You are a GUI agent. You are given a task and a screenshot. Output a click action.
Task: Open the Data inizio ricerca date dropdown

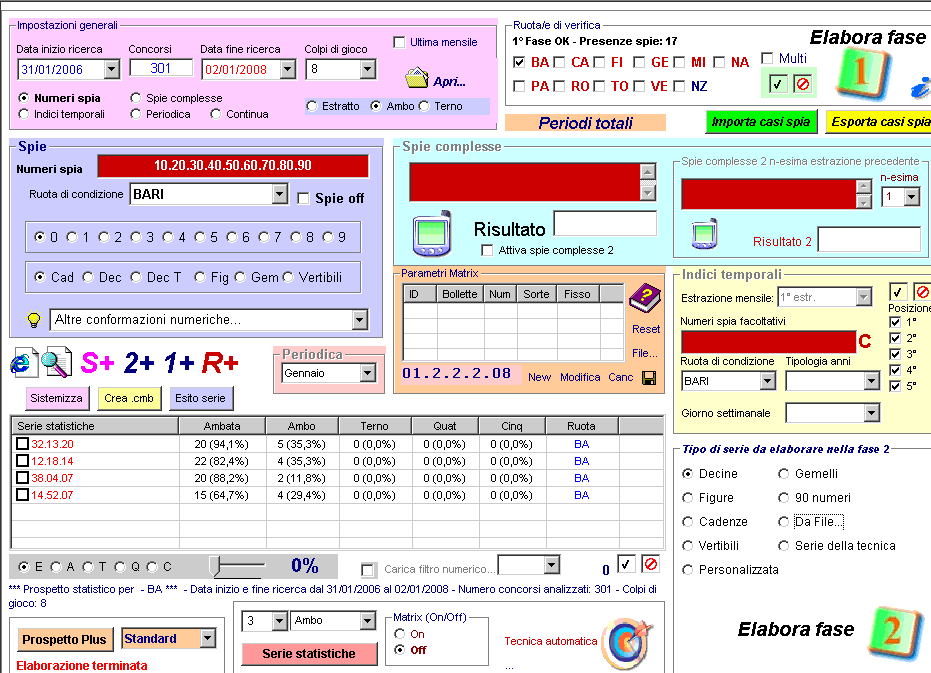point(112,69)
